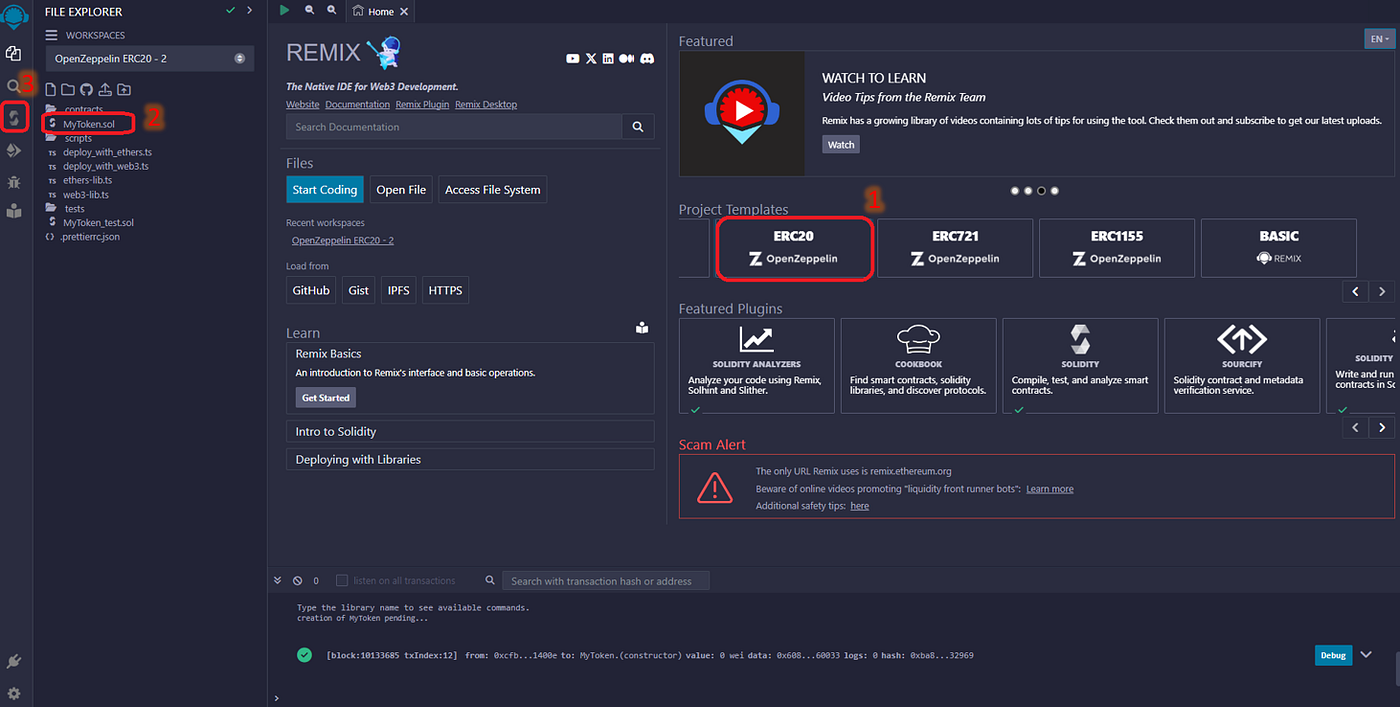The image size is (1400, 707).
Task: Open the Remix YouTube icon
Action: [x=573, y=59]
